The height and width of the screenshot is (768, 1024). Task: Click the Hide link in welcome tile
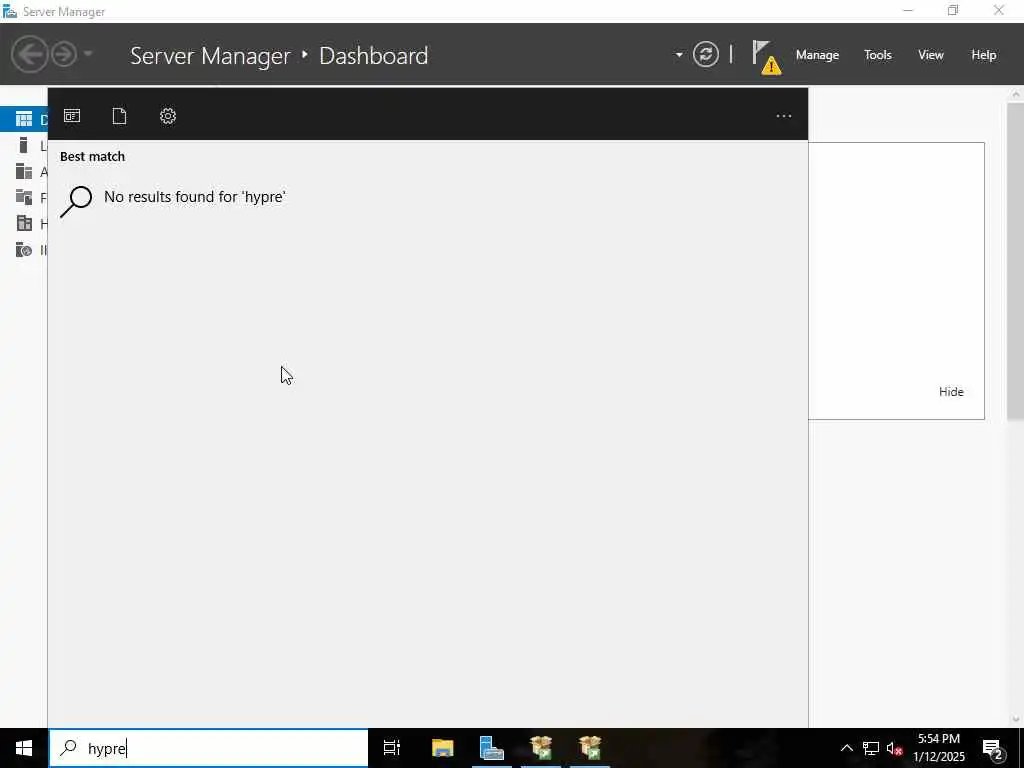951,392
